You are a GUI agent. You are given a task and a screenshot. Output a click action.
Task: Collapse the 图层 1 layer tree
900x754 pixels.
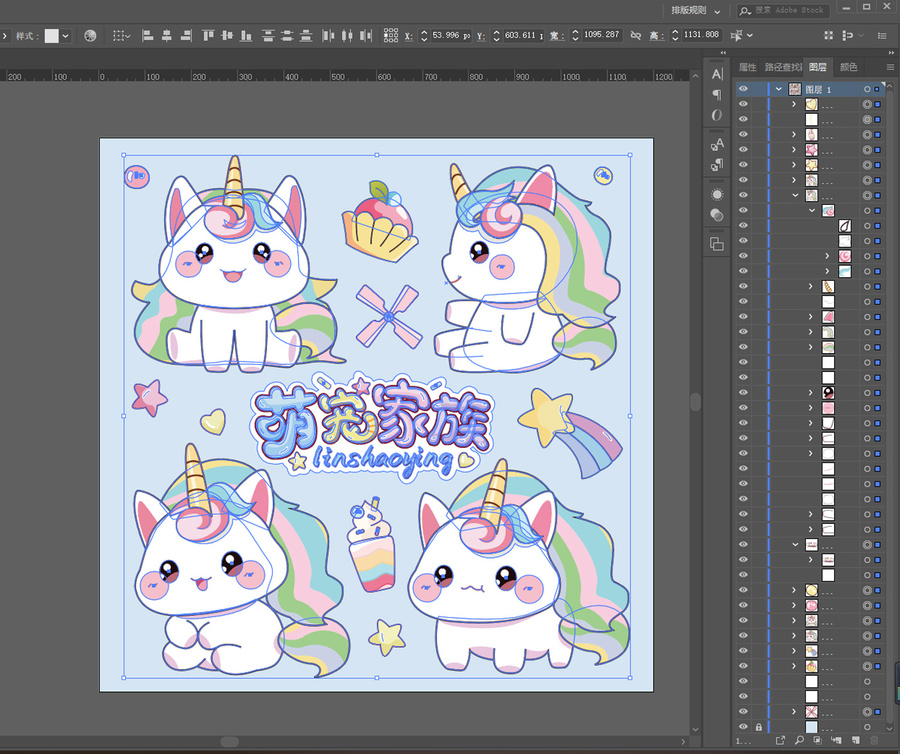(x=779, y=89)
